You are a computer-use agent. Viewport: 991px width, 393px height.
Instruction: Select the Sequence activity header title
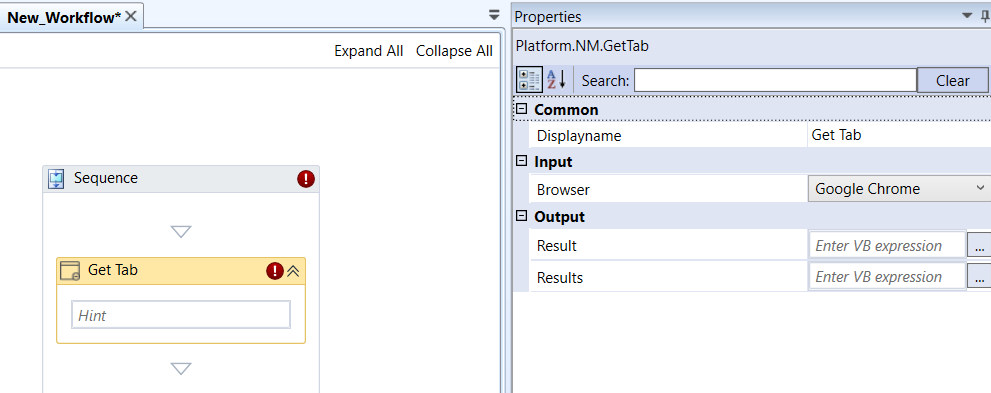tap(106, 178)
